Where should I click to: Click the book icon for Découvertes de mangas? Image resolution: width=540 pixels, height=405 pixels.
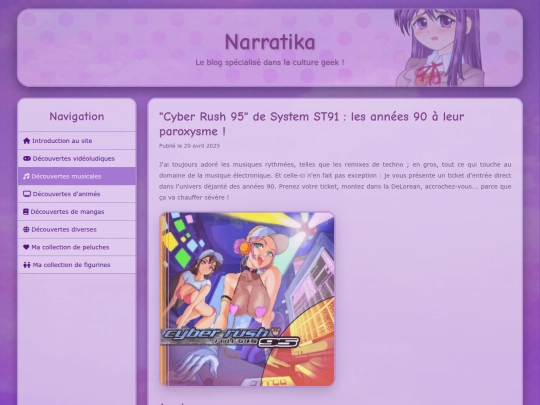pyautogui.click(x=26, y=212)
